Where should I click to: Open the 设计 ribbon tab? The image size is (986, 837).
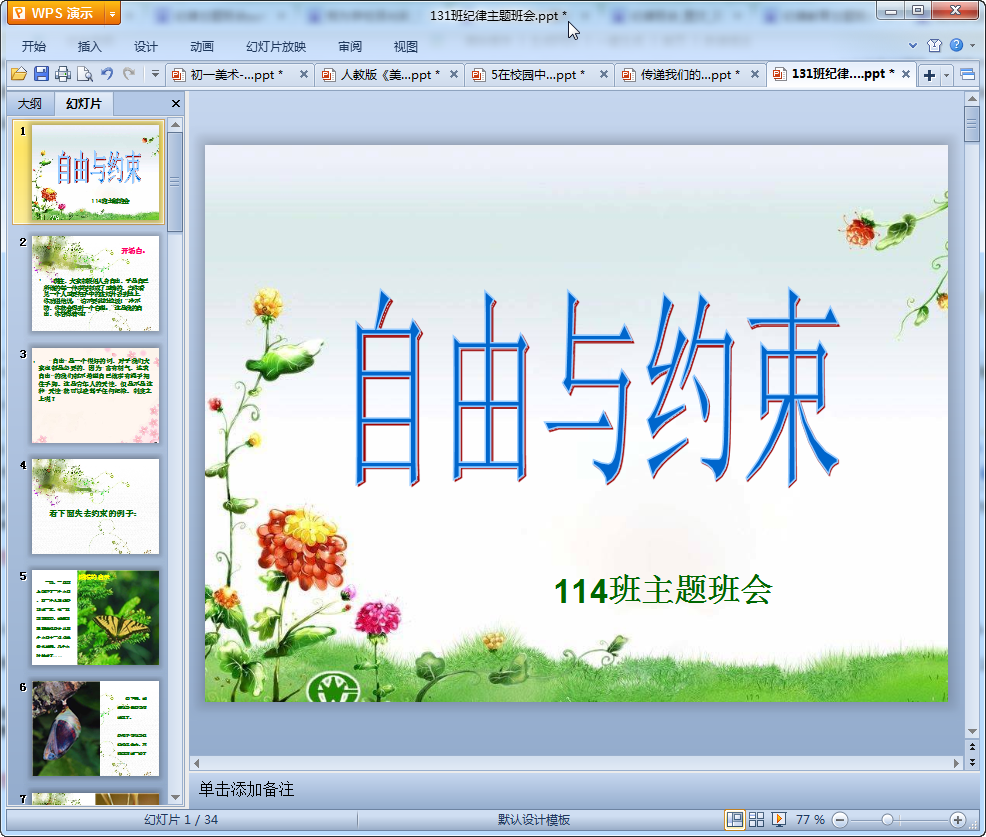click(x=145, y=47)
